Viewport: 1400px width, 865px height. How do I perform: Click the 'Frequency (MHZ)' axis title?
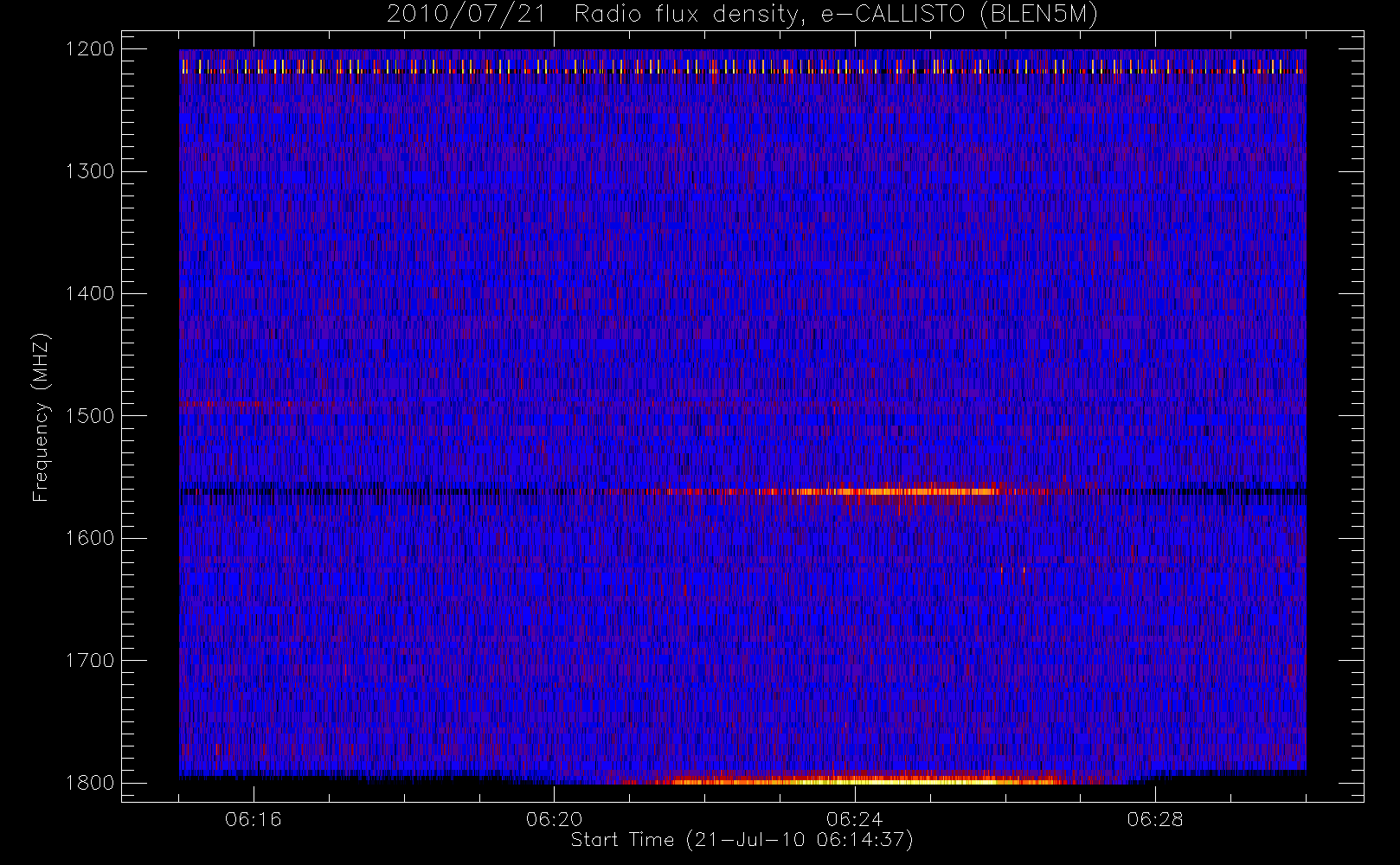pos(41,417)
